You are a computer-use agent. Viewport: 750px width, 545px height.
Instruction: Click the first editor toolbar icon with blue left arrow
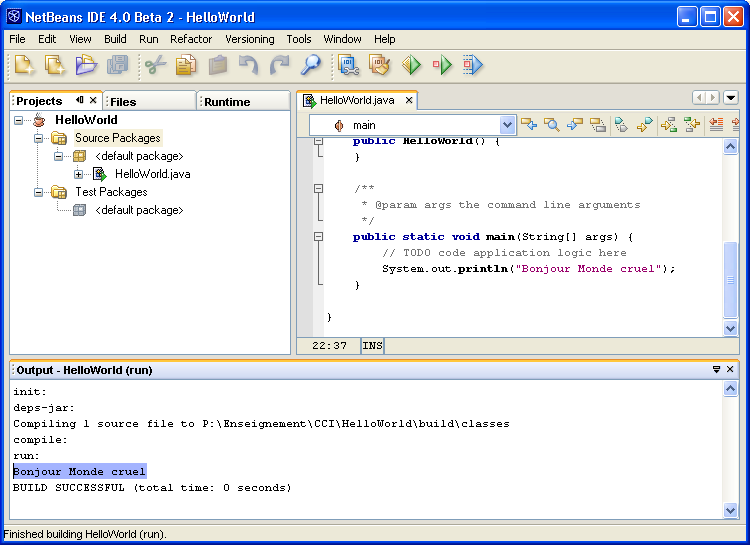(x=529, y=125)
